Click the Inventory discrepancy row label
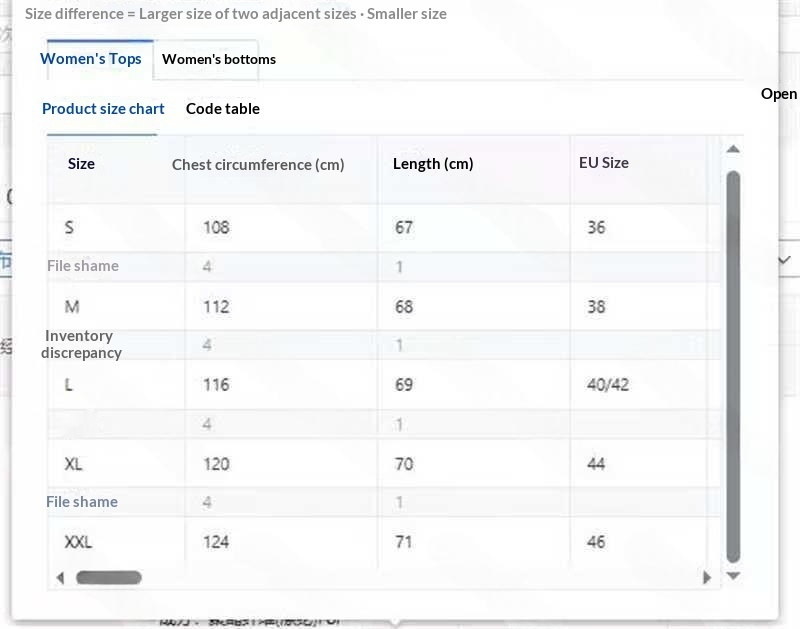The height and width of the screenshot is (629, 800). (x=81, y=344)
